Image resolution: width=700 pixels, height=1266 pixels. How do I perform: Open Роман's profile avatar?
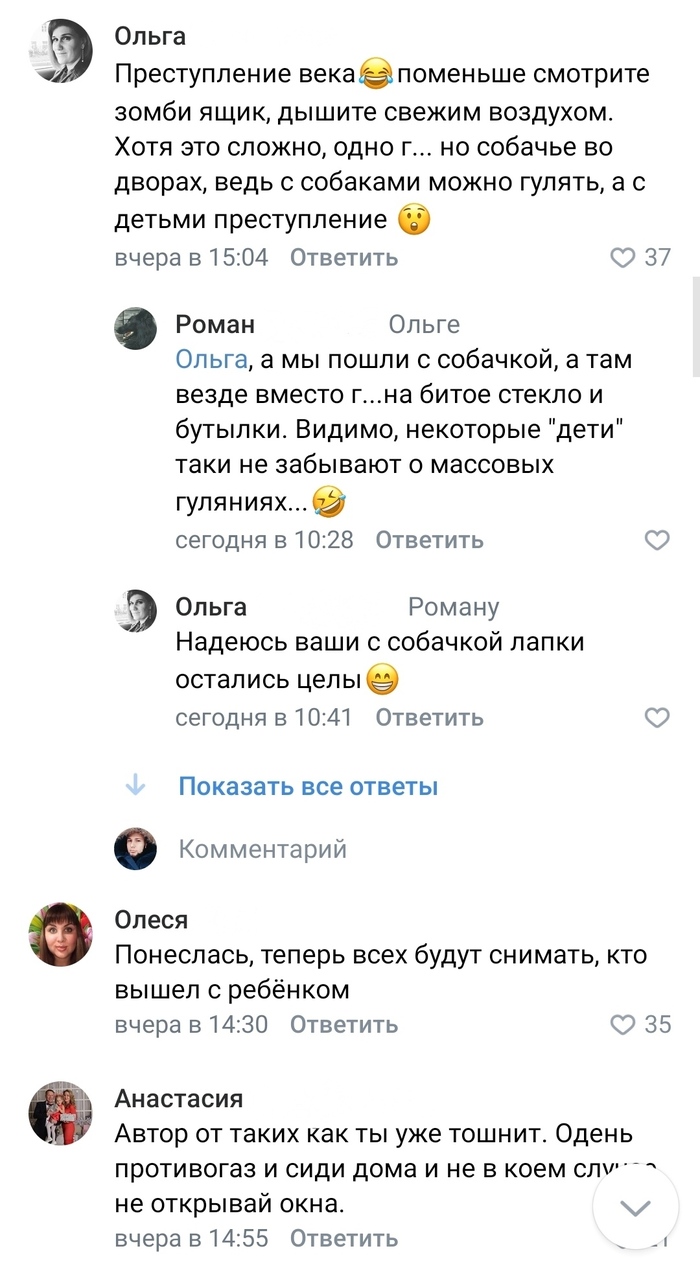135,328
